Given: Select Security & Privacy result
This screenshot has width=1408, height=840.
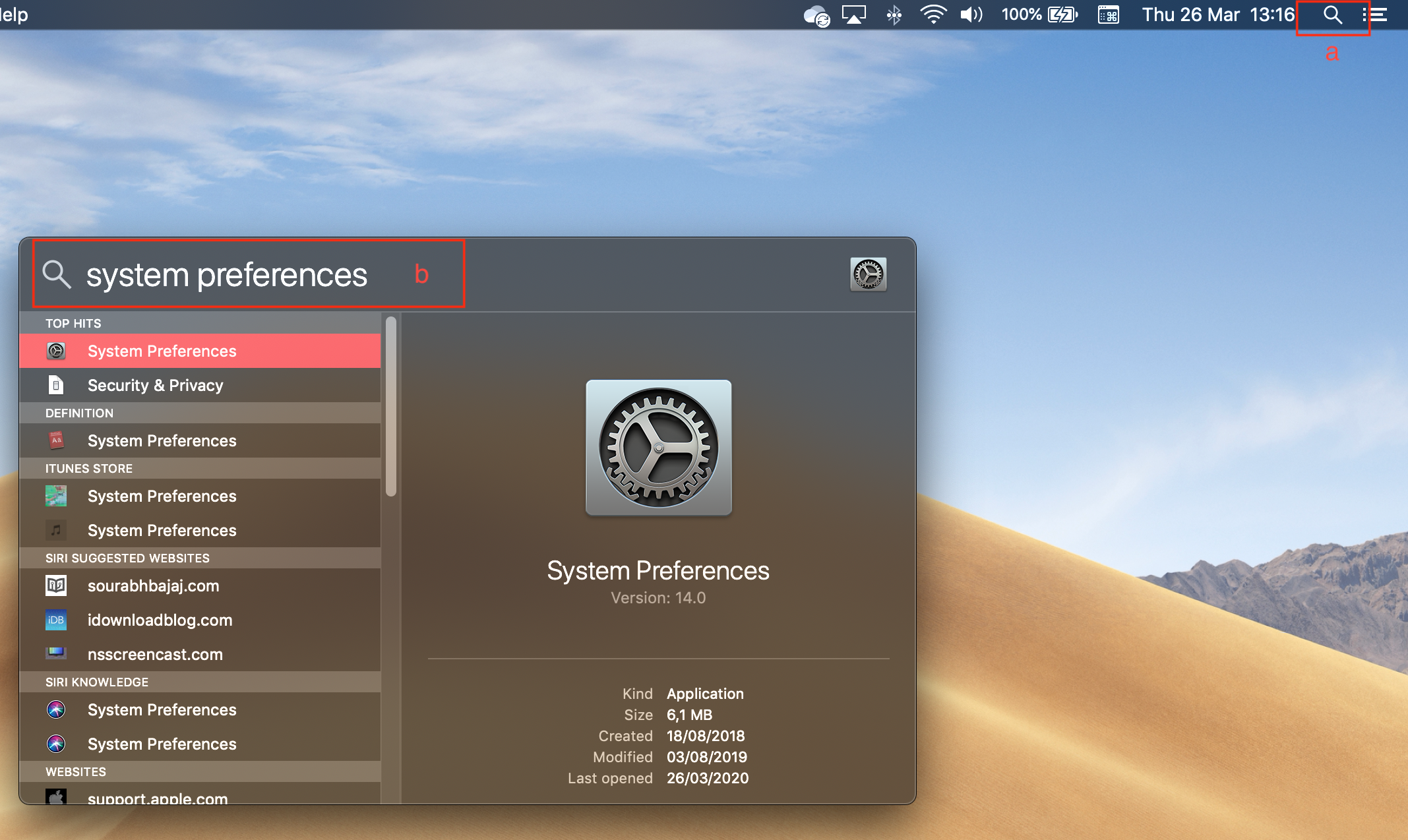Looking at the screenshot, I should (x=200, y=385).
